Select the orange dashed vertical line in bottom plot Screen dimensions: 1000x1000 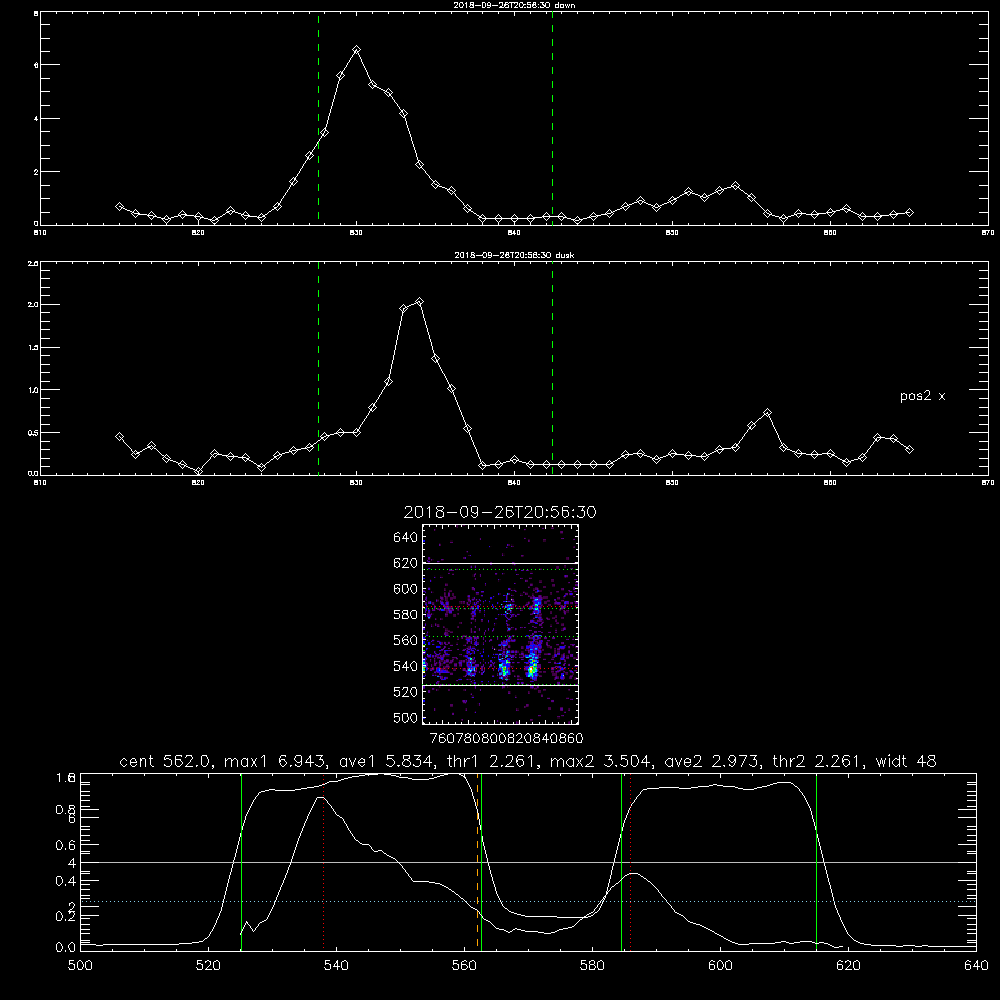[x=477, y=861]
